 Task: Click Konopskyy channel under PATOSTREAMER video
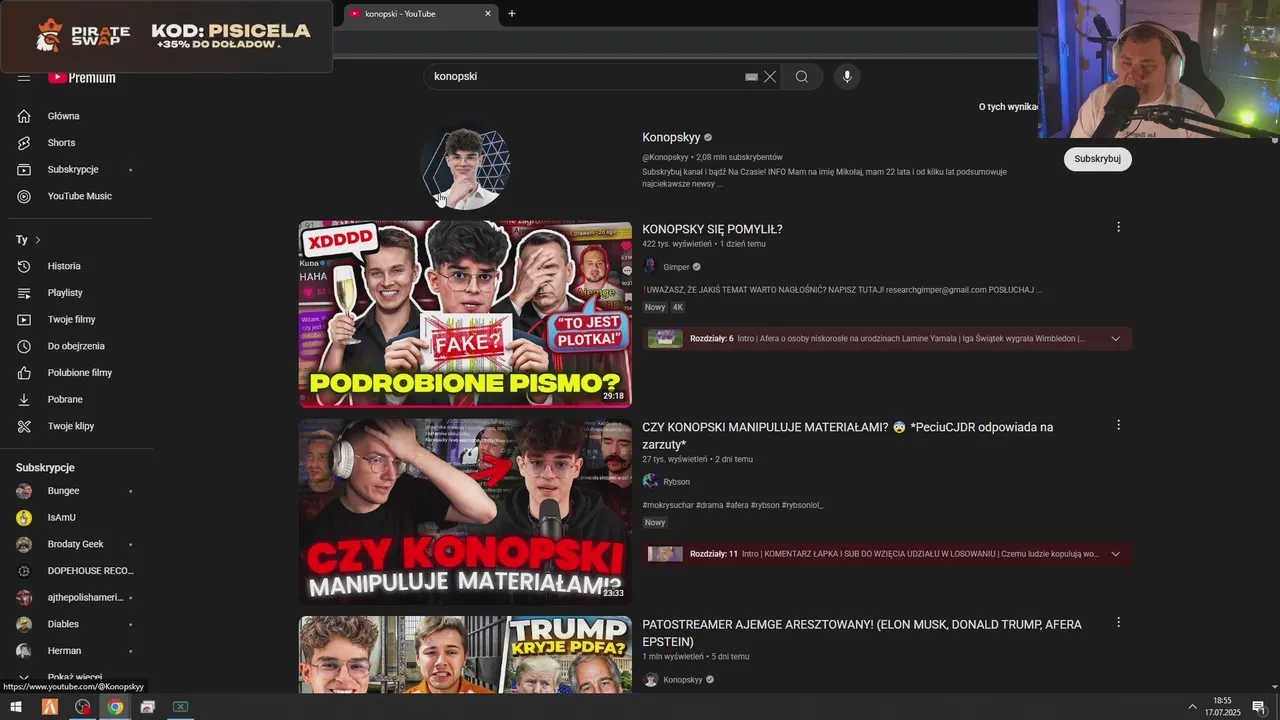683,680
